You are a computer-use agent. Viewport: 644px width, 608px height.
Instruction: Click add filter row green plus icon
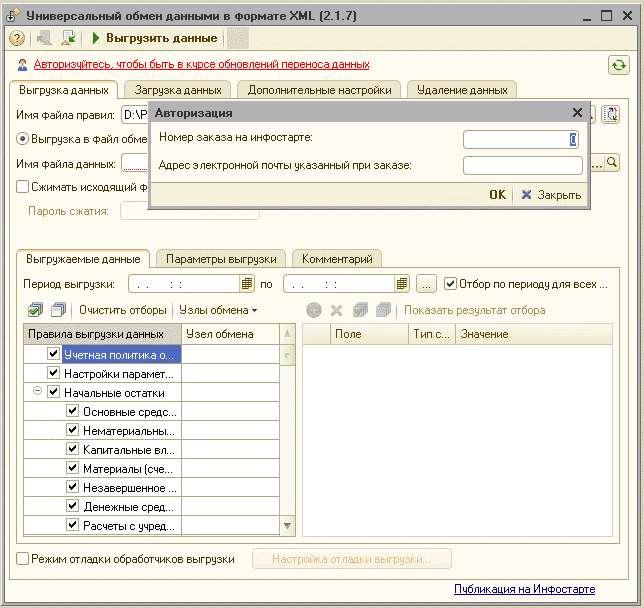314,310
